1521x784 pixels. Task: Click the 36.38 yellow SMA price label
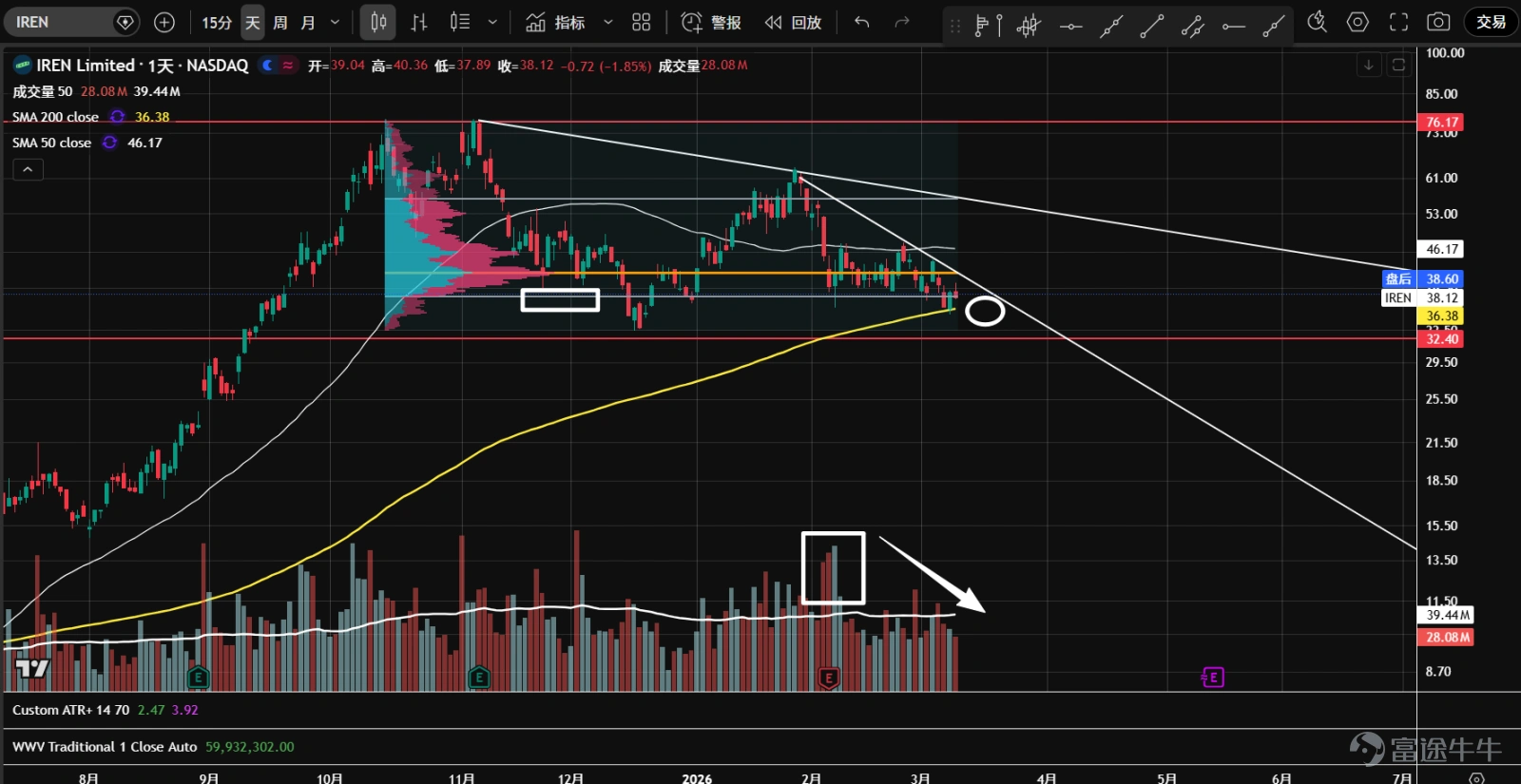coord(1440,316)
